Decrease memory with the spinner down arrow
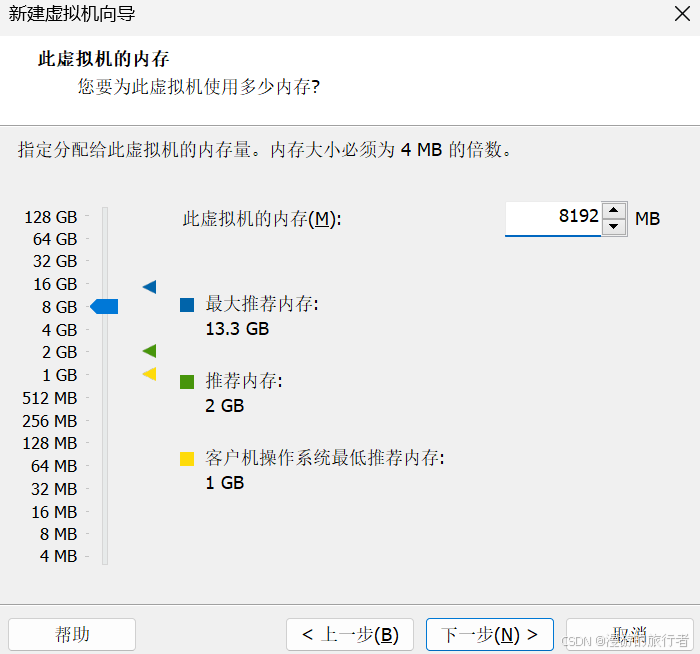Viewport: 700px width, 654px height. tap(614, 226)
